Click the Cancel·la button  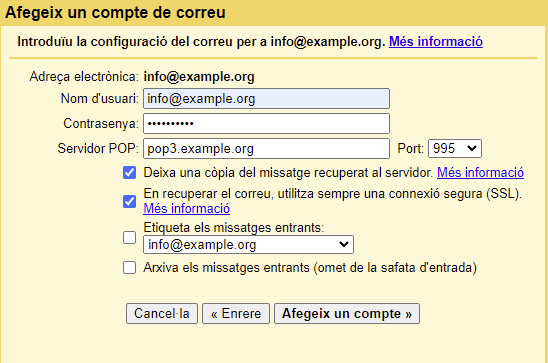click(x=162, y=313)
